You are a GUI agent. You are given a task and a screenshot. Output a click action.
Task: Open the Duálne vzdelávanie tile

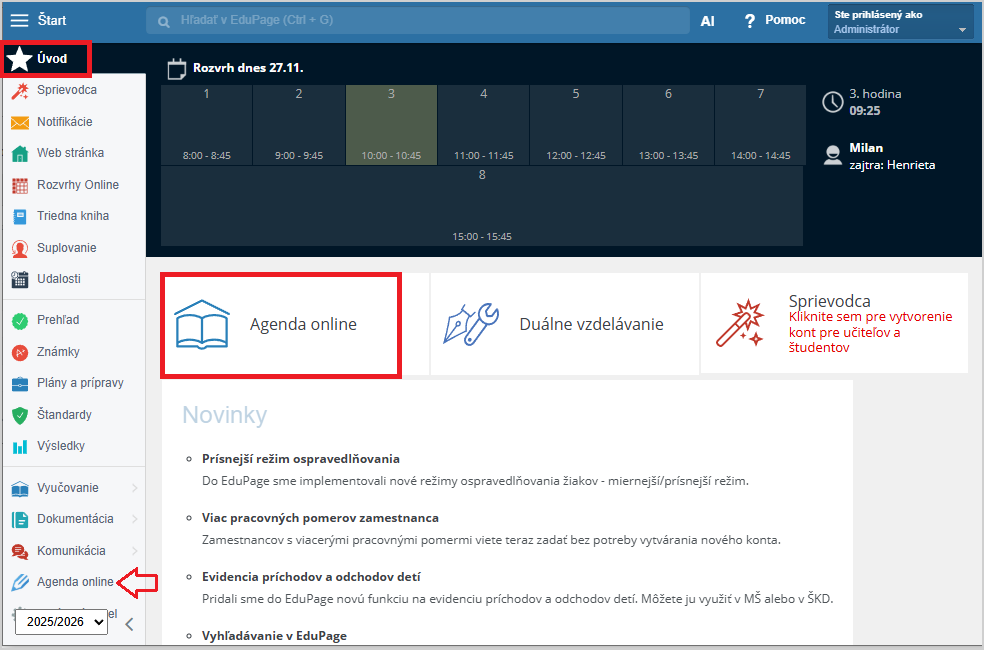(564, 325)
